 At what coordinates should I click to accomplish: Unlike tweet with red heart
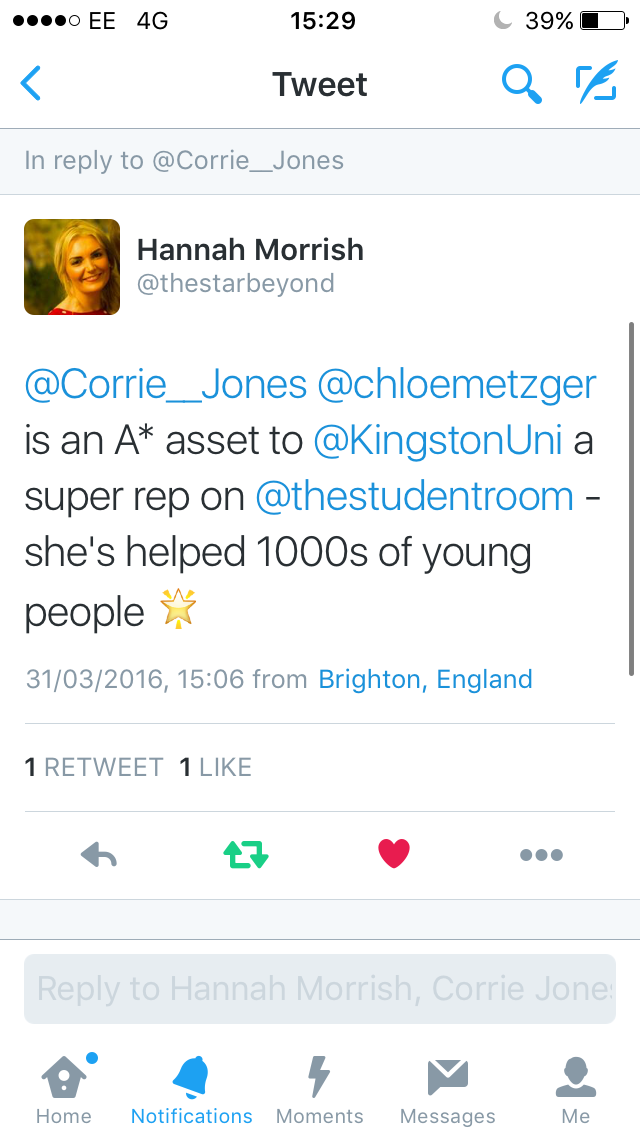tap(394, 854)
